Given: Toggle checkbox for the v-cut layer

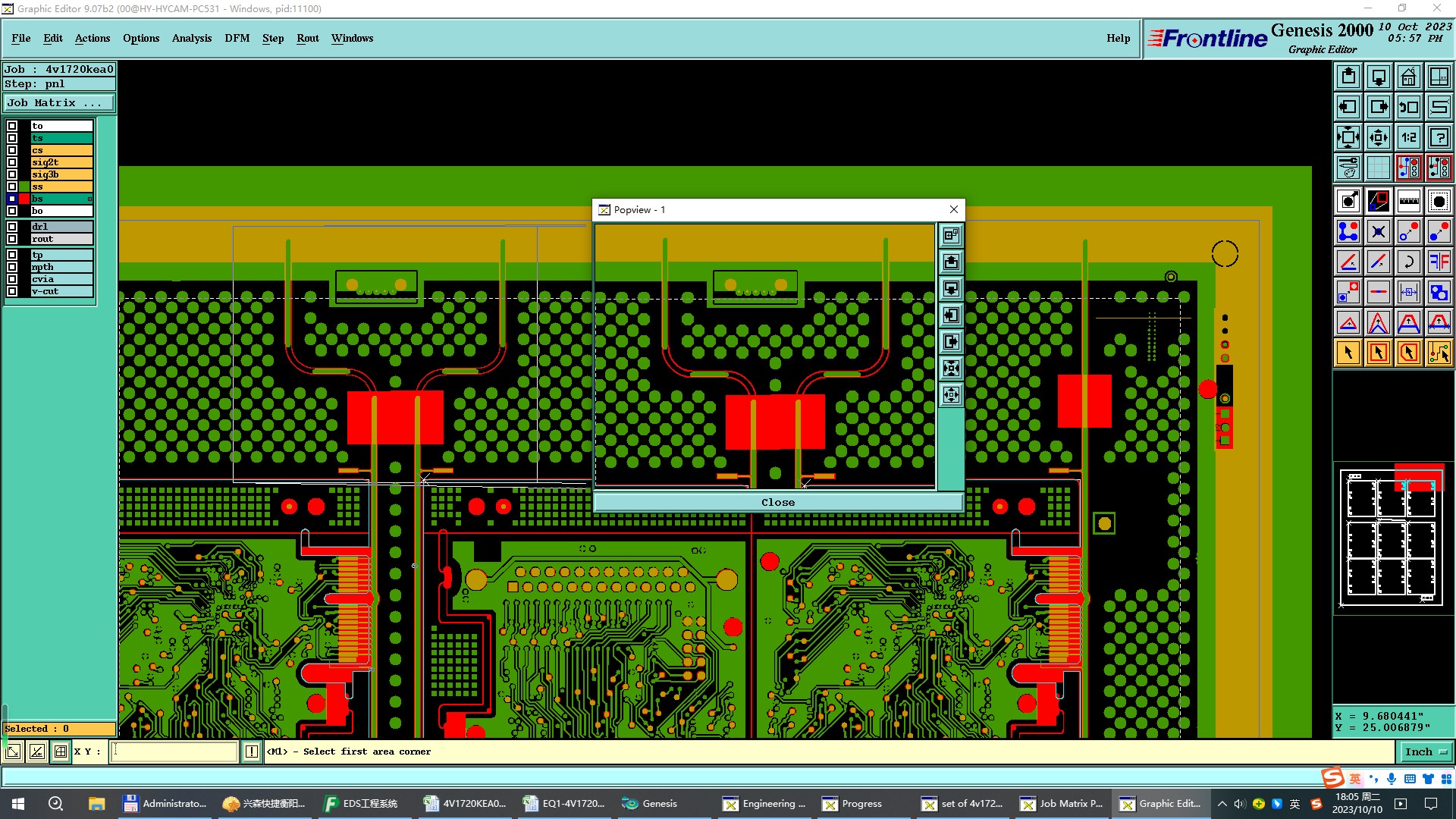Looking at the screenshot, I should 12,291.
